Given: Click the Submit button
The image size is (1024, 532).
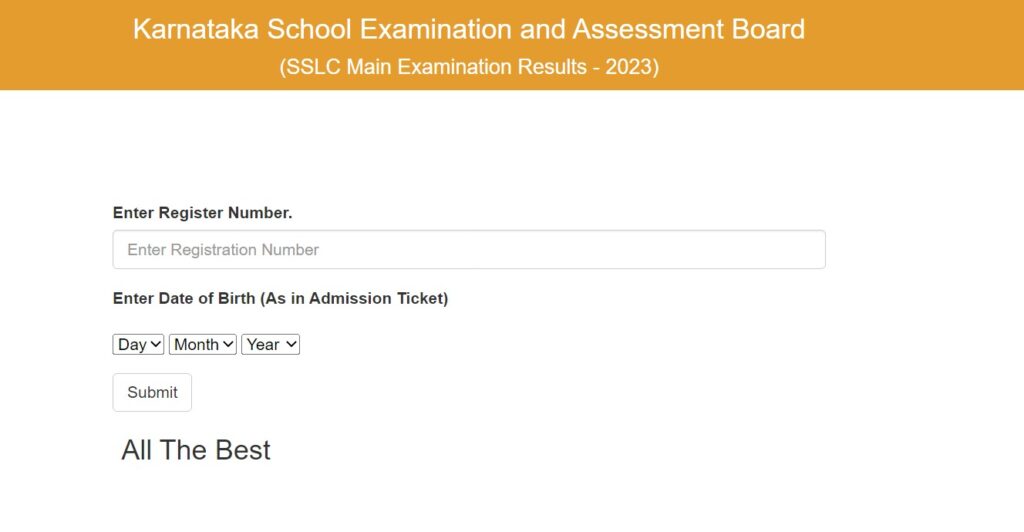Looking at the screenshot, I should click(x=152, y=392).
